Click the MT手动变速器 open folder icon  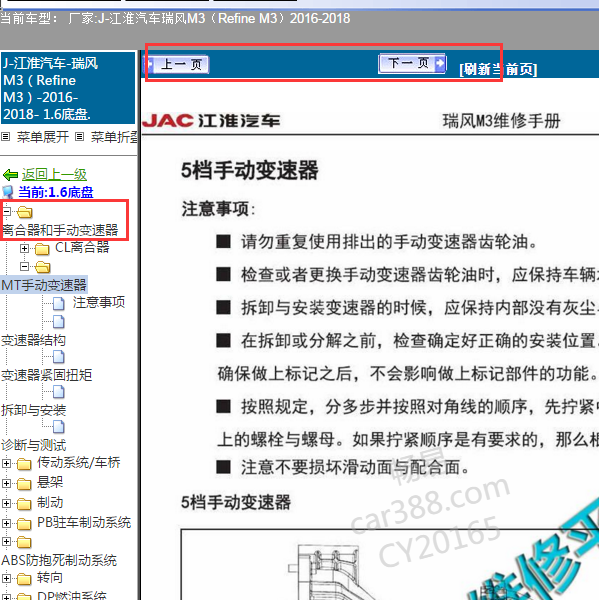coord(42,267)
